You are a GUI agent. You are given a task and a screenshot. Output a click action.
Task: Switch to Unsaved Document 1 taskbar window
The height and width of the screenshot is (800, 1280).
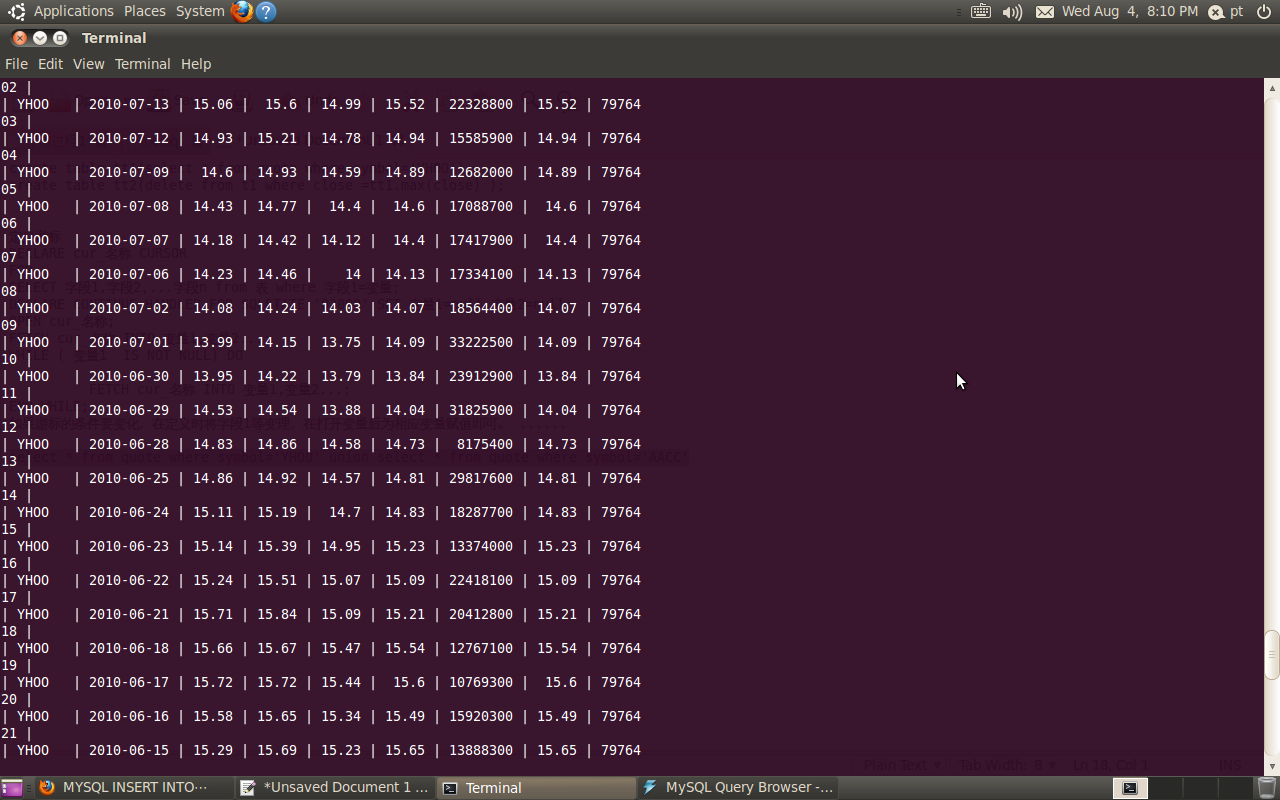tap(336, 787)
